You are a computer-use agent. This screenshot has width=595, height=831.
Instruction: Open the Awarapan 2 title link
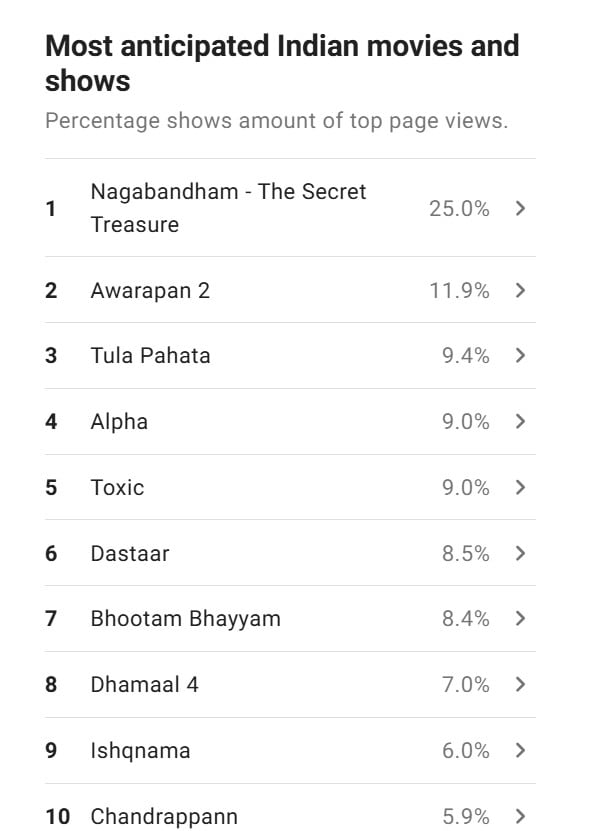[x=150, y=290]
